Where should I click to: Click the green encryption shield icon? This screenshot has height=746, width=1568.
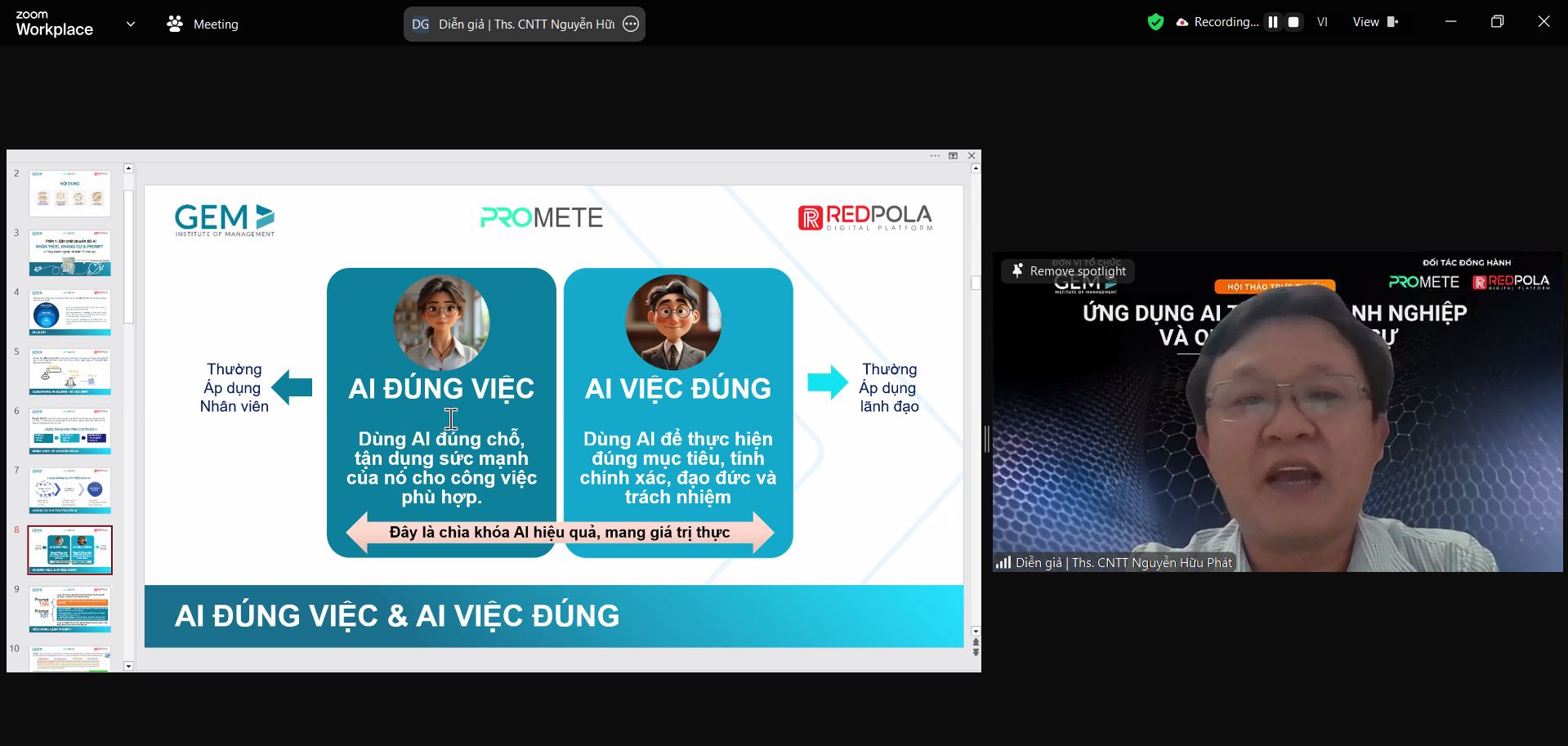[x=1155, y=22]
